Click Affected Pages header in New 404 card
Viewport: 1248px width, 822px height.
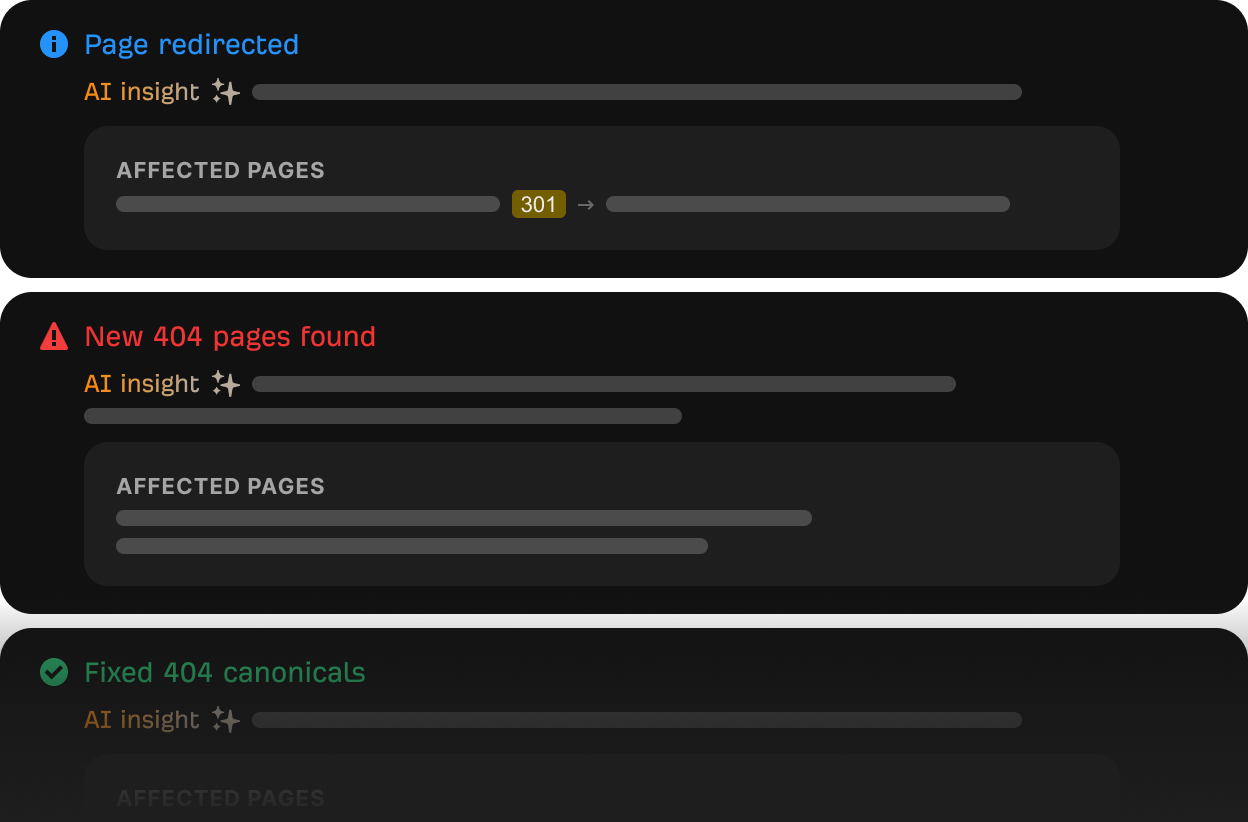tap(220, 487)
